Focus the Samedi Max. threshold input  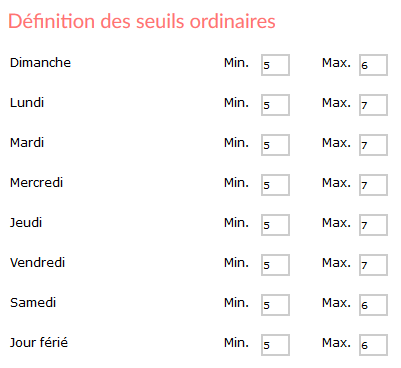(x=373, y=305)
